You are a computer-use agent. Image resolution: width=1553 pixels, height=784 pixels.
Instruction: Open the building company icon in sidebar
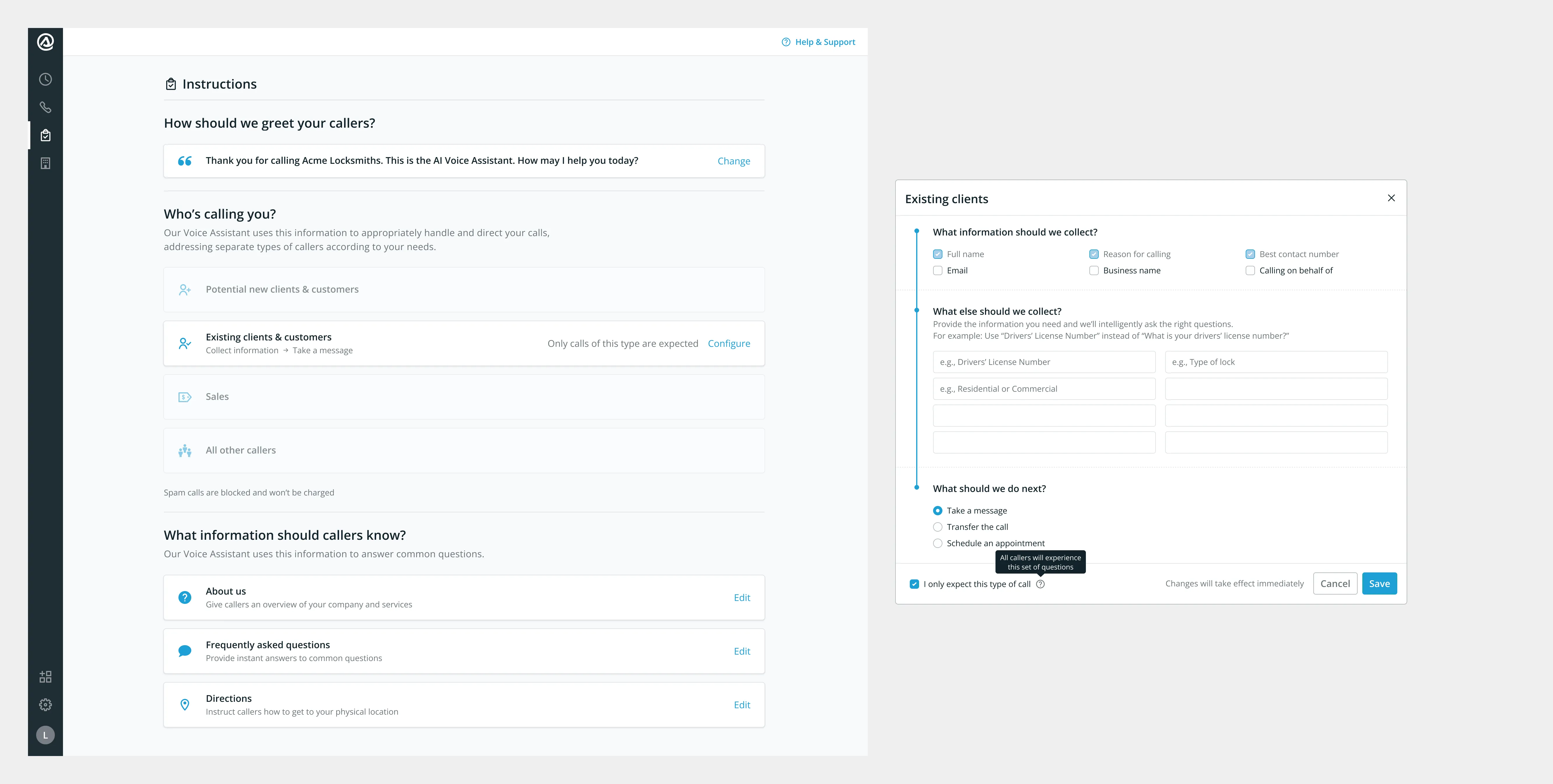coord(45,163)
